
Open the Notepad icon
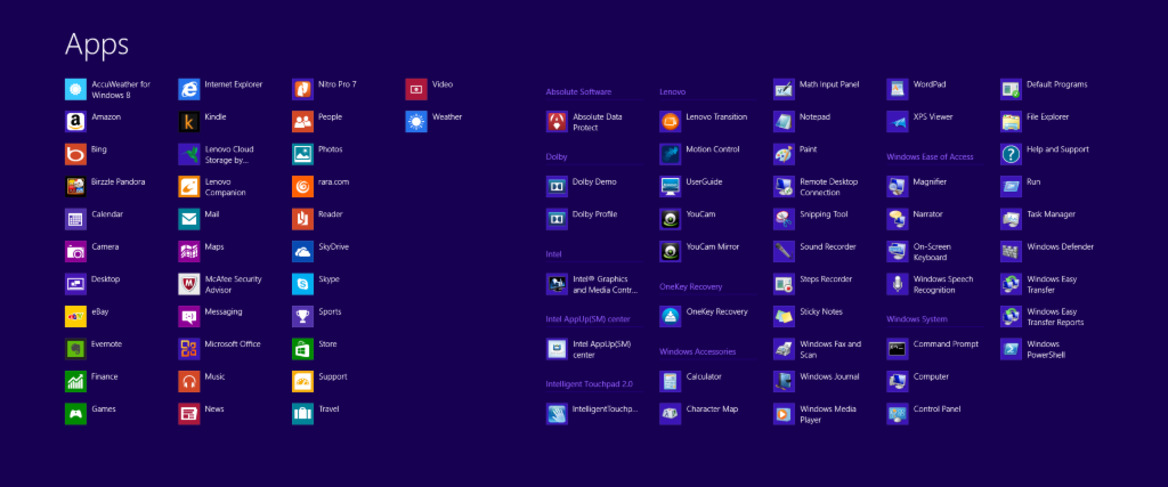tap(784, 121)
